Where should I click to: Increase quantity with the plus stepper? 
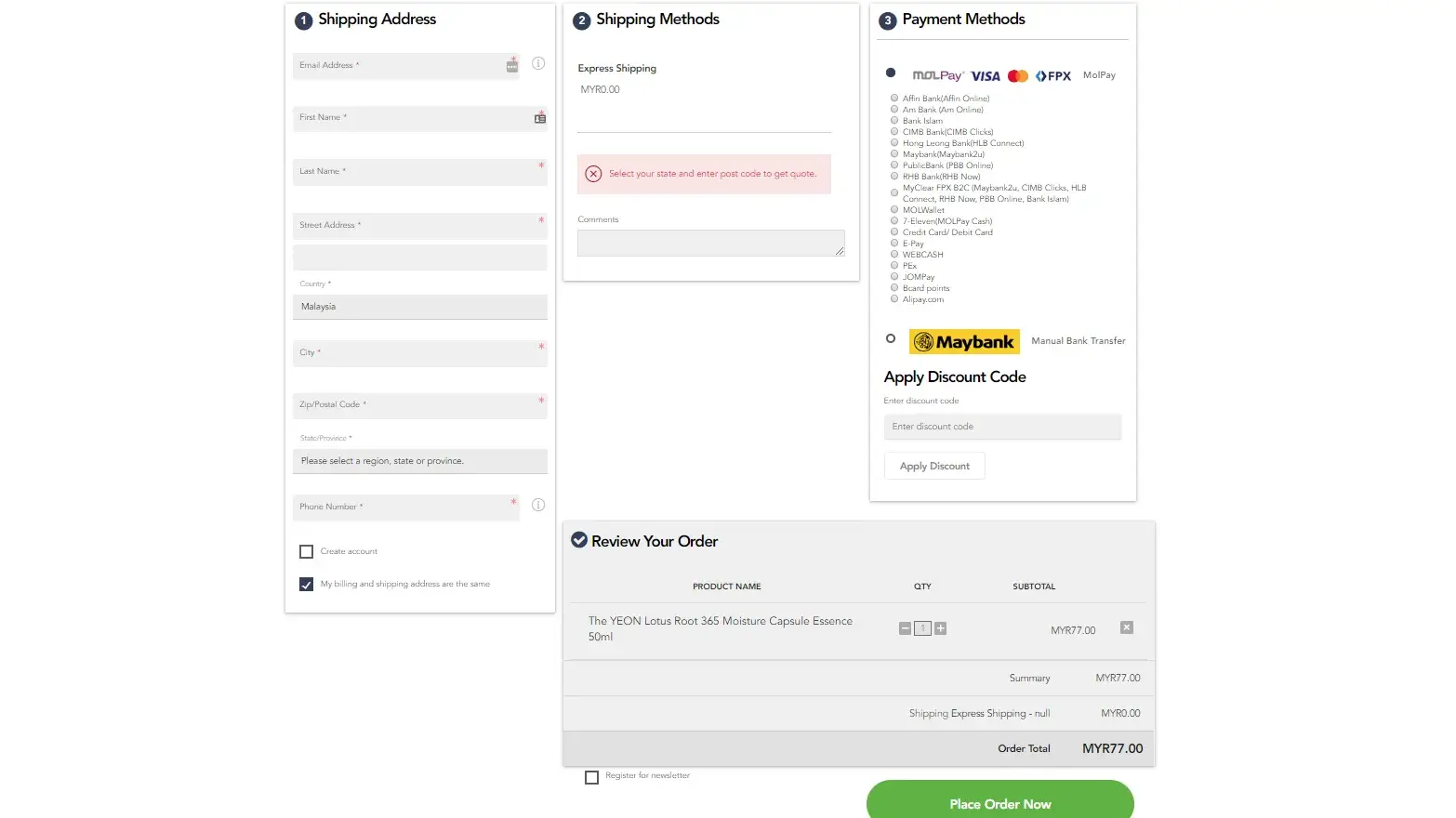pyautogui.click(x=940, y=628)
